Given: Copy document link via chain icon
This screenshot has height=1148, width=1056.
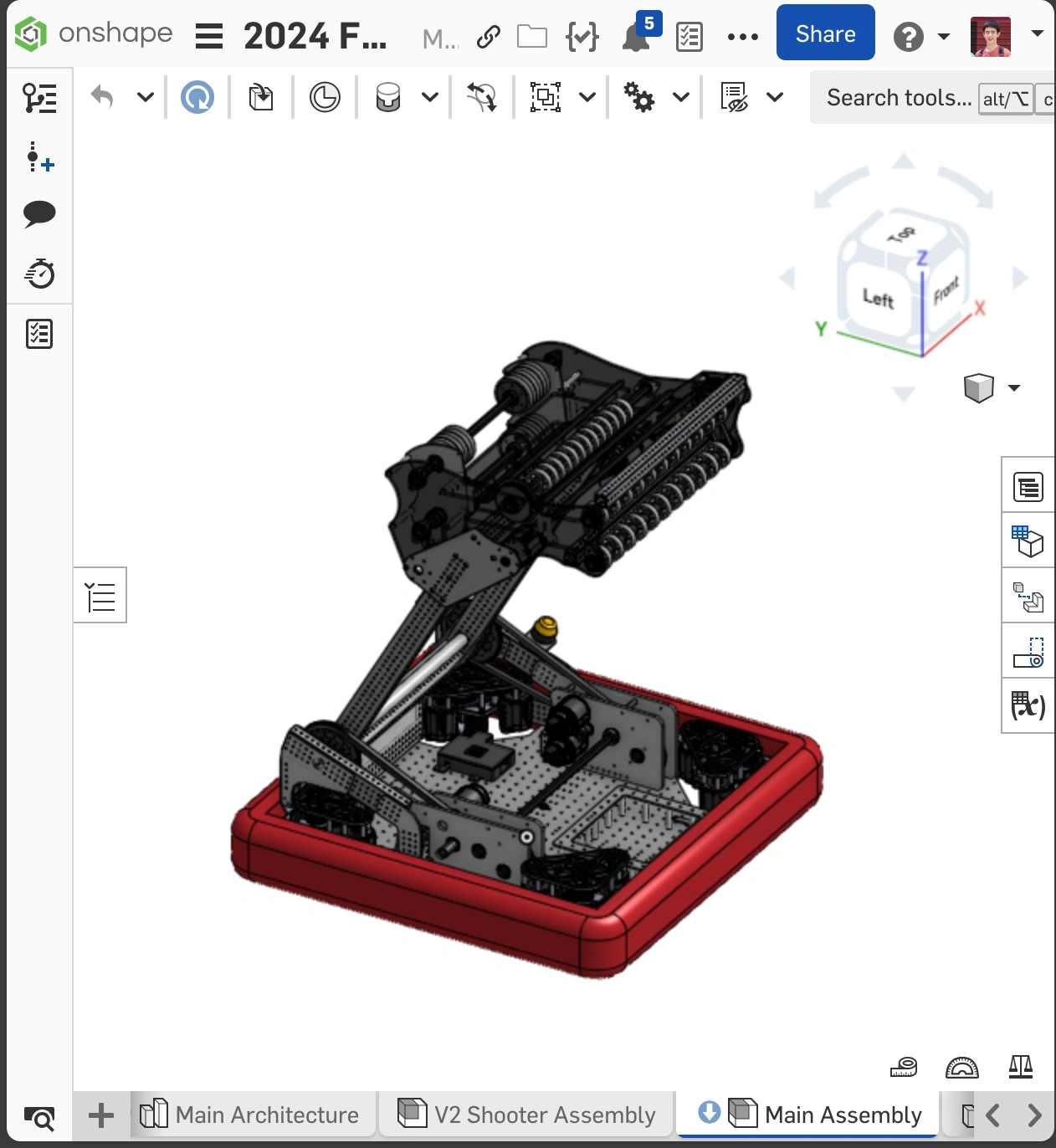Looking at the screenshot, I should click(488, 37).
